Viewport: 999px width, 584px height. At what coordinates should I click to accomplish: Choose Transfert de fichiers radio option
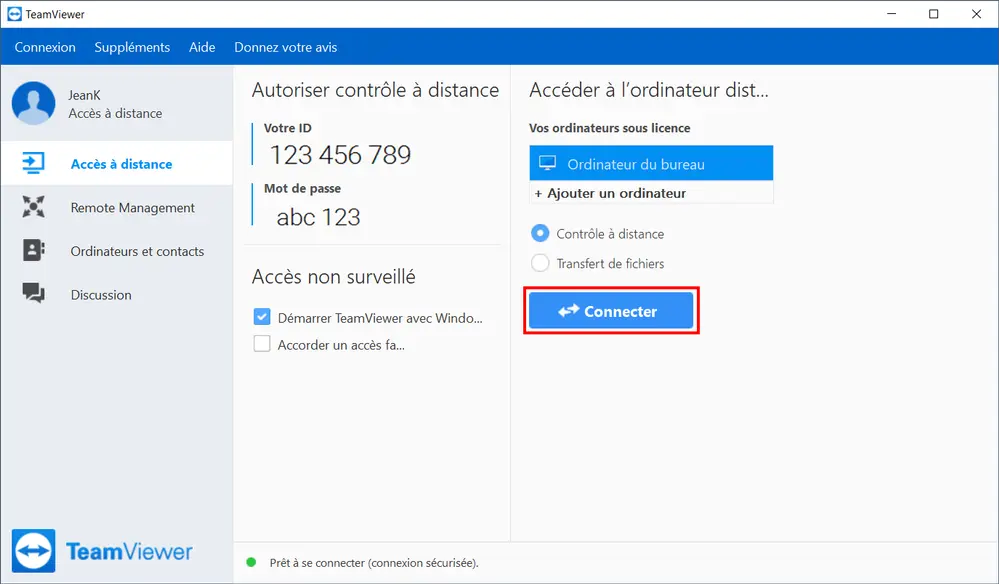[x=540, y=262]
